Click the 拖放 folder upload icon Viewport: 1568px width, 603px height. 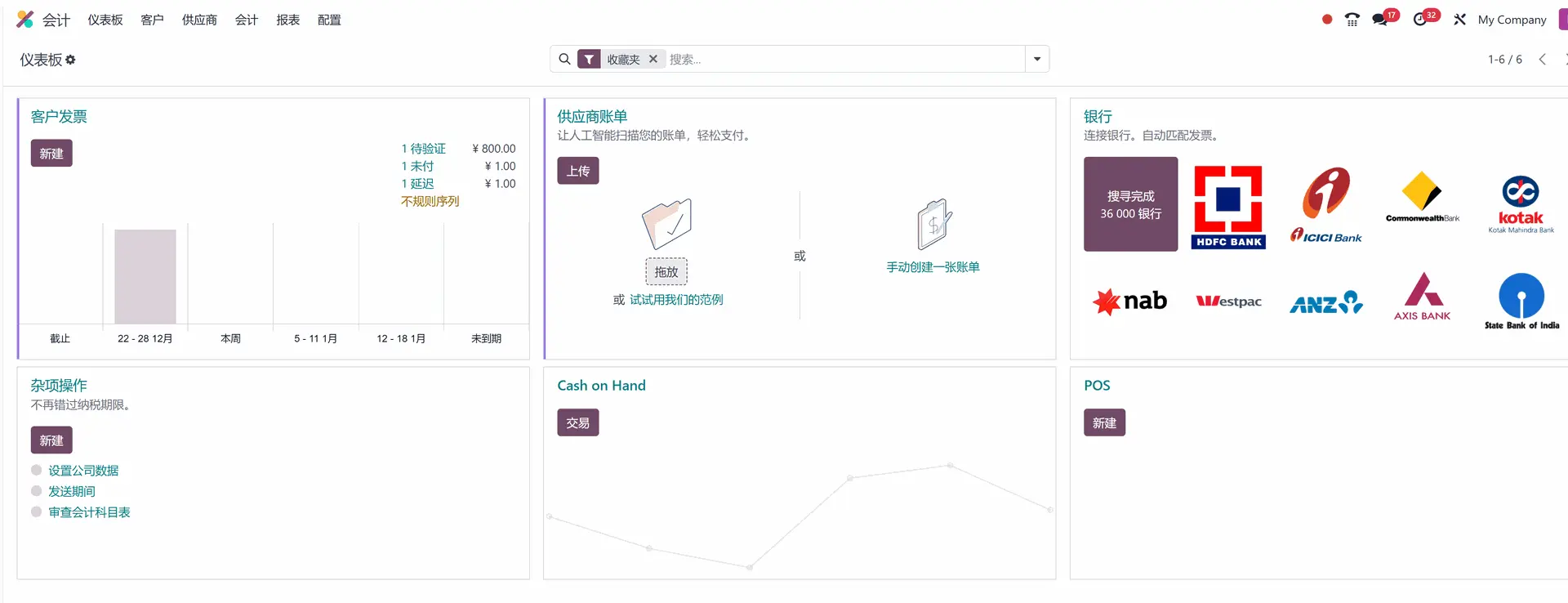(666, 224)
